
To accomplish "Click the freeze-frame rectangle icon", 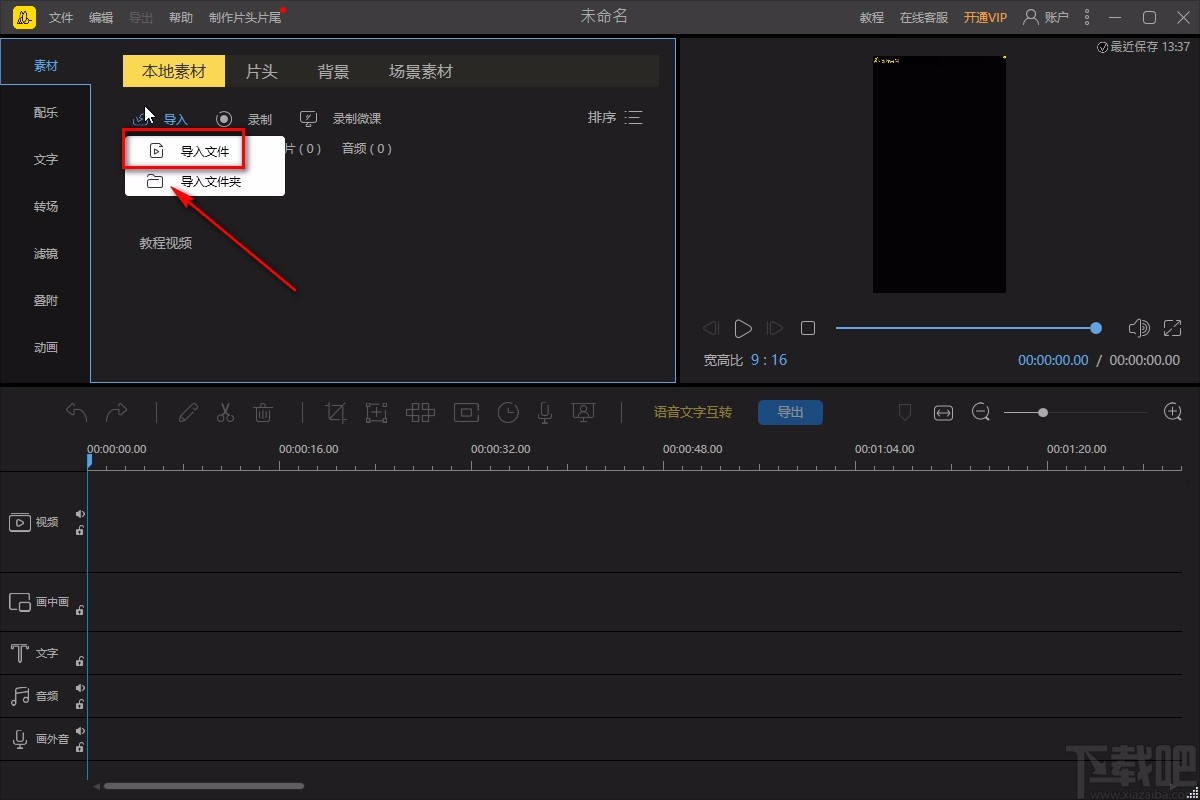I will pos(466,412).
